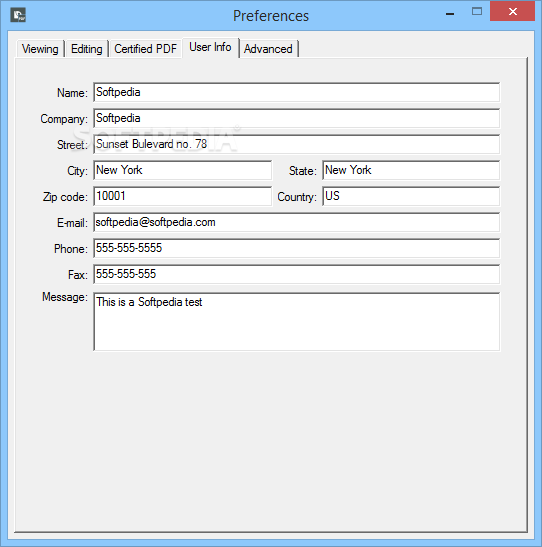
Task: Focus the State input field
Action: click(411, 170)
